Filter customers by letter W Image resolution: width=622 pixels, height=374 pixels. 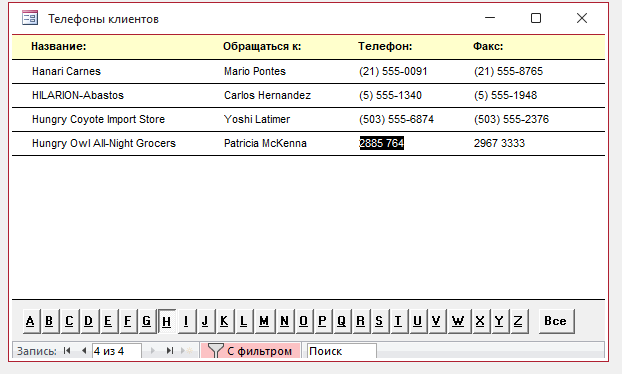458,321
